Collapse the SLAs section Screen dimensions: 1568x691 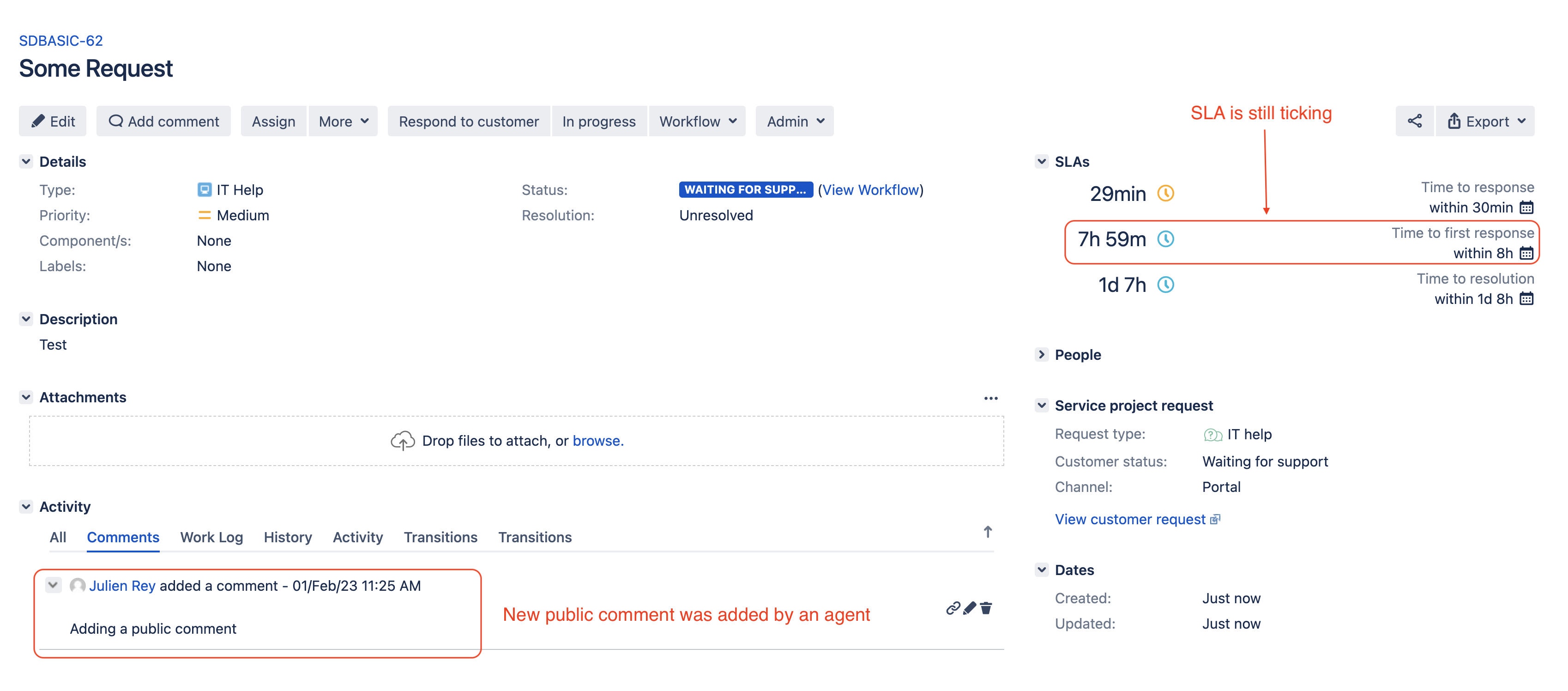click(x=1042, y=161)
